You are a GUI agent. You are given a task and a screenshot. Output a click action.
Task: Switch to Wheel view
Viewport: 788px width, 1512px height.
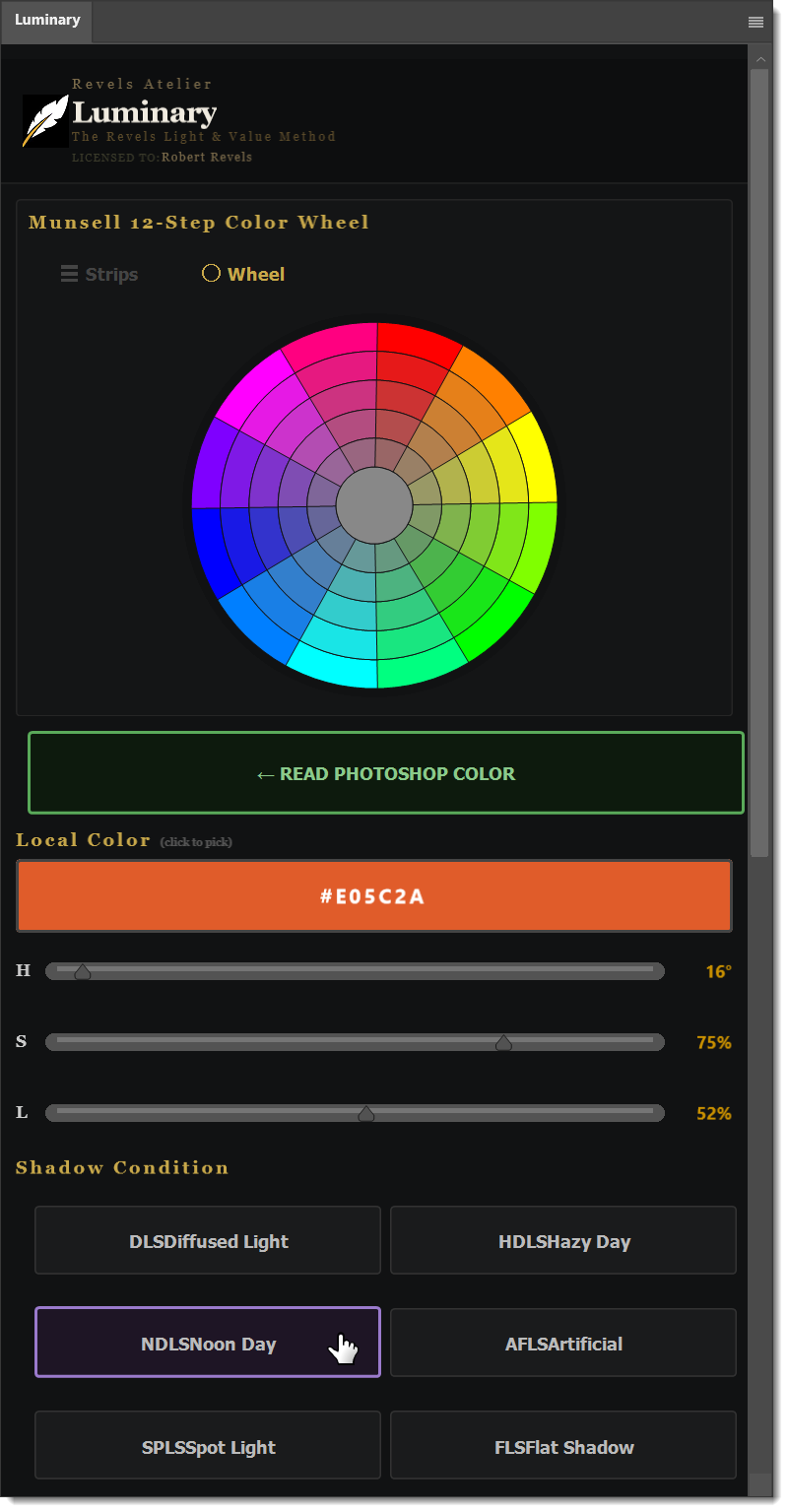point(243,274)
